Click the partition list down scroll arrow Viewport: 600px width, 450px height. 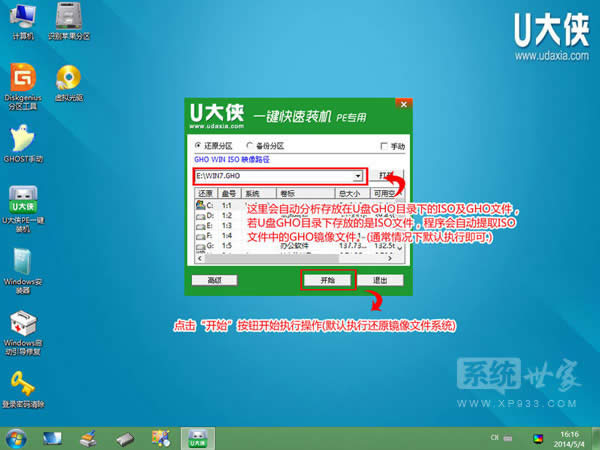(x=400, y=249)
